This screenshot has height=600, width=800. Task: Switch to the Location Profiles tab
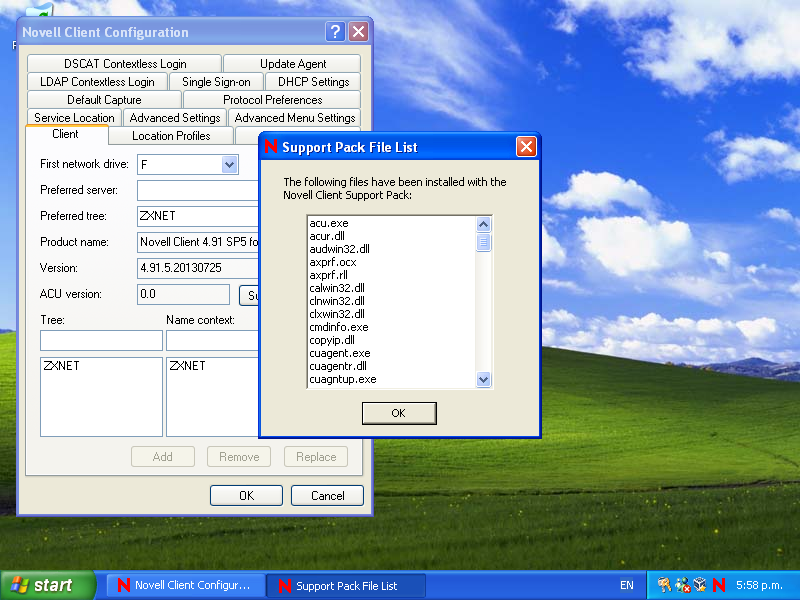coord(171,136)
